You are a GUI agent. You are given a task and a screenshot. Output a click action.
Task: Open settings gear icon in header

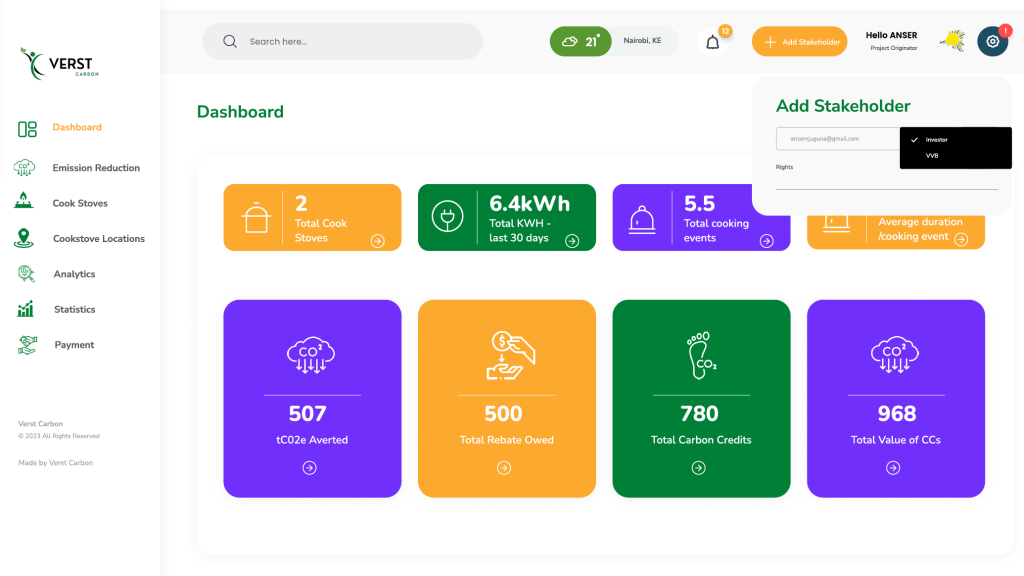[992, 41]
